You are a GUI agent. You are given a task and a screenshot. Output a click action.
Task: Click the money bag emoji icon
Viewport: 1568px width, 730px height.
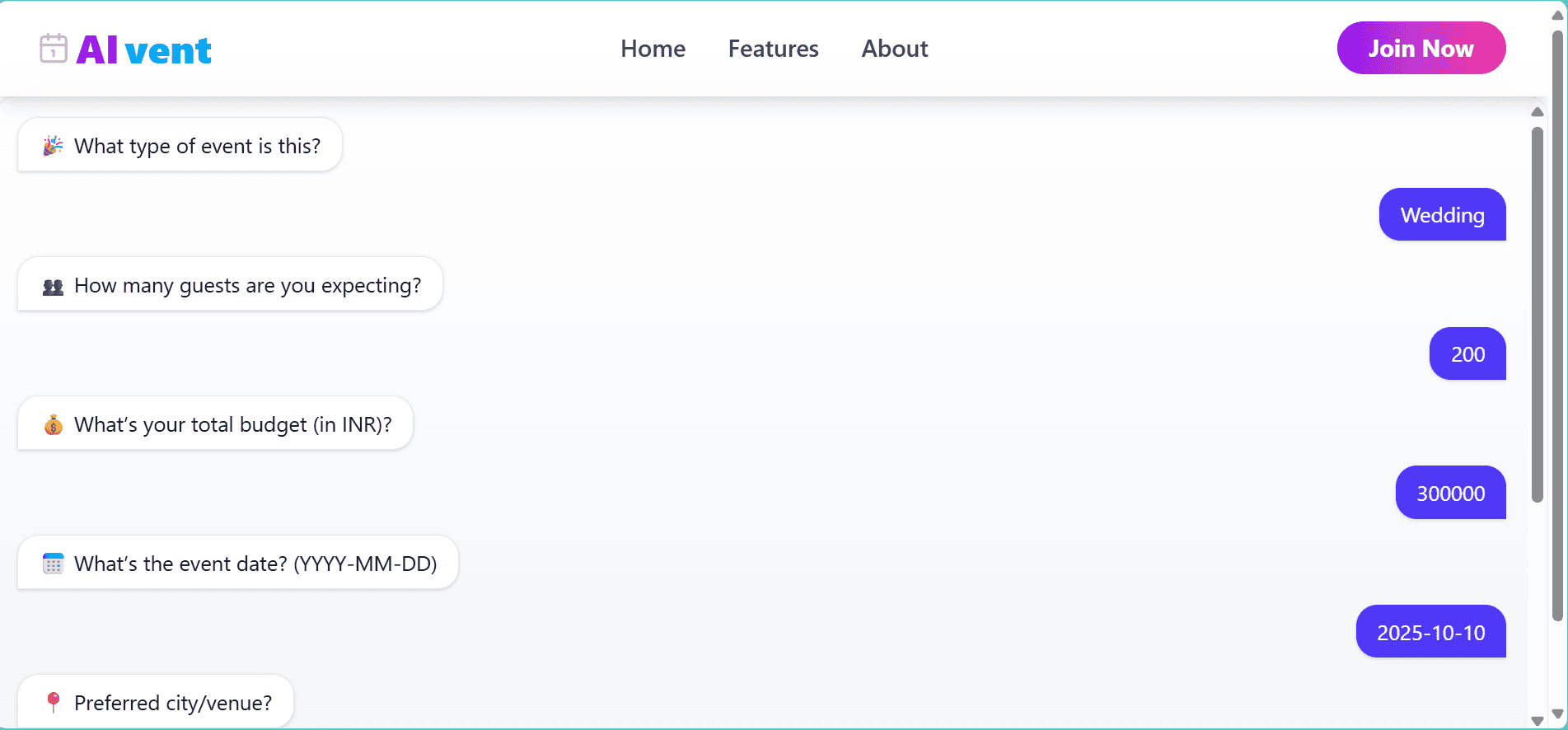pos(53,425)
